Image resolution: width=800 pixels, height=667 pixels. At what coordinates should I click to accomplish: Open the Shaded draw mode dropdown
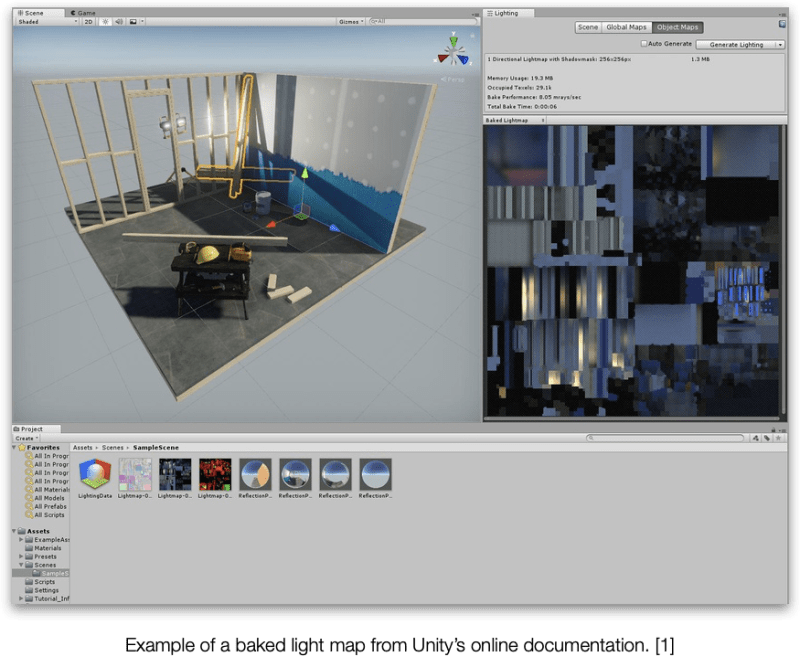[47, 22]
